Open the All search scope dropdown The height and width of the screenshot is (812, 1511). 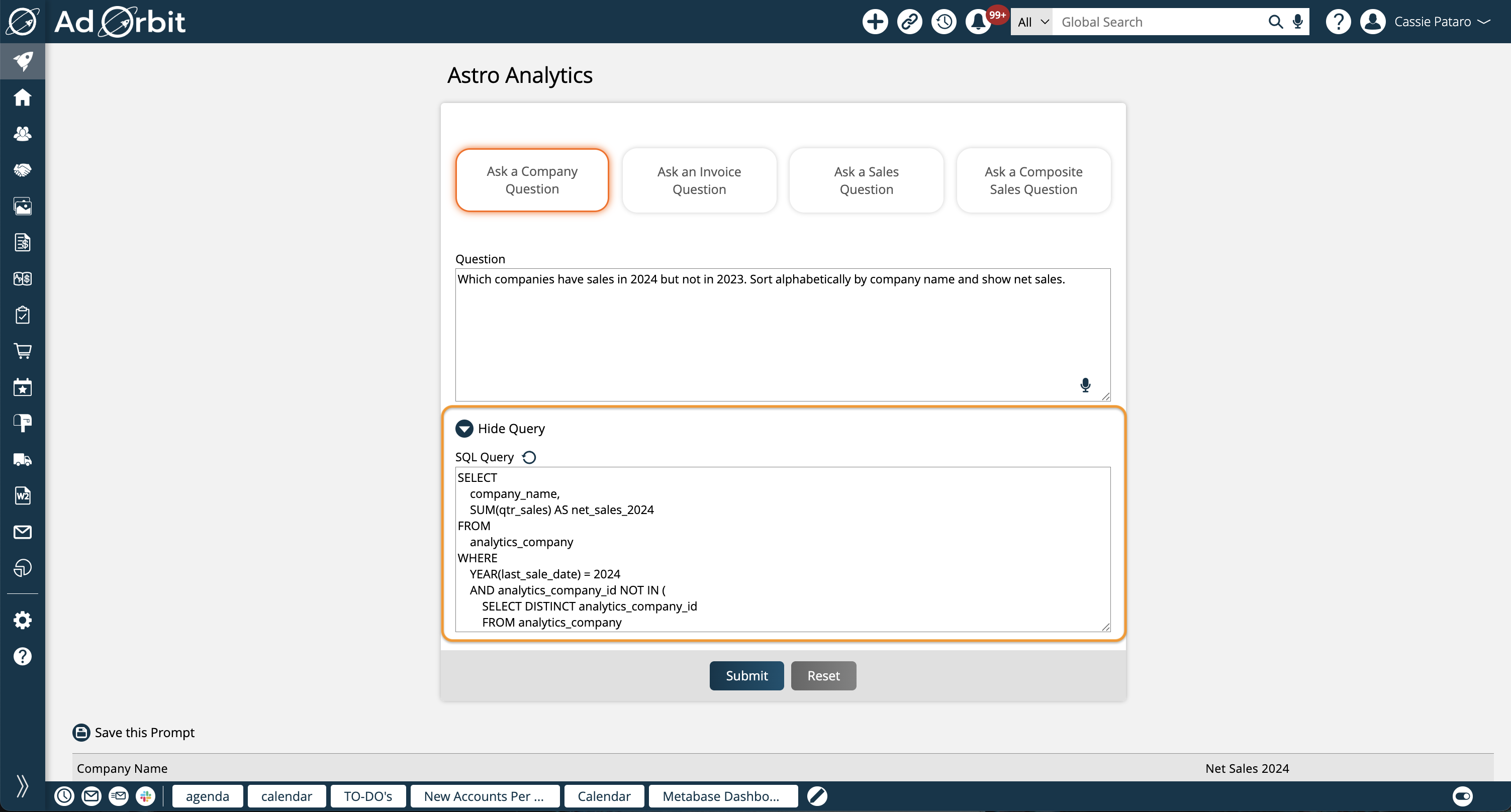(1032, 22)
